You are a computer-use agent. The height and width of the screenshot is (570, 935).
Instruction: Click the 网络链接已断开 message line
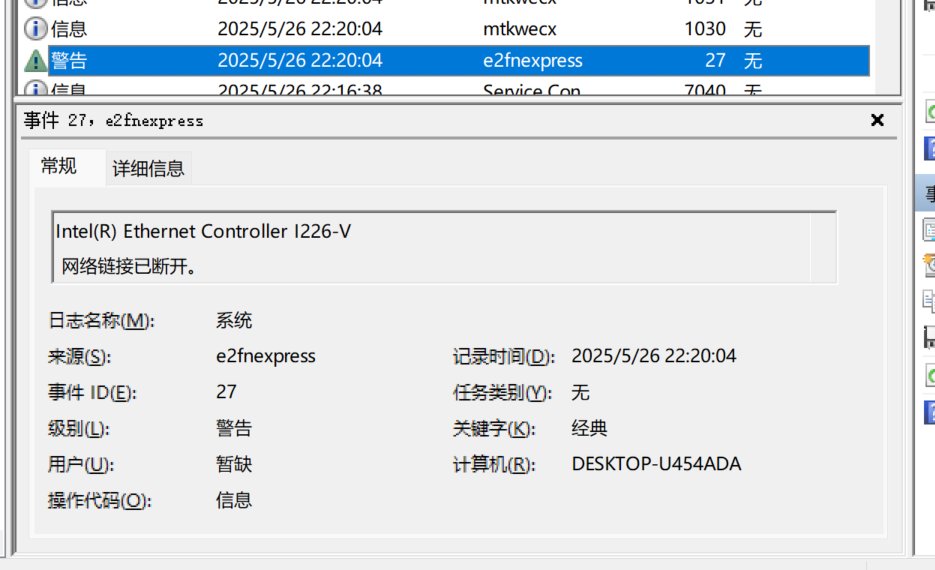click(x=129, y=266)
